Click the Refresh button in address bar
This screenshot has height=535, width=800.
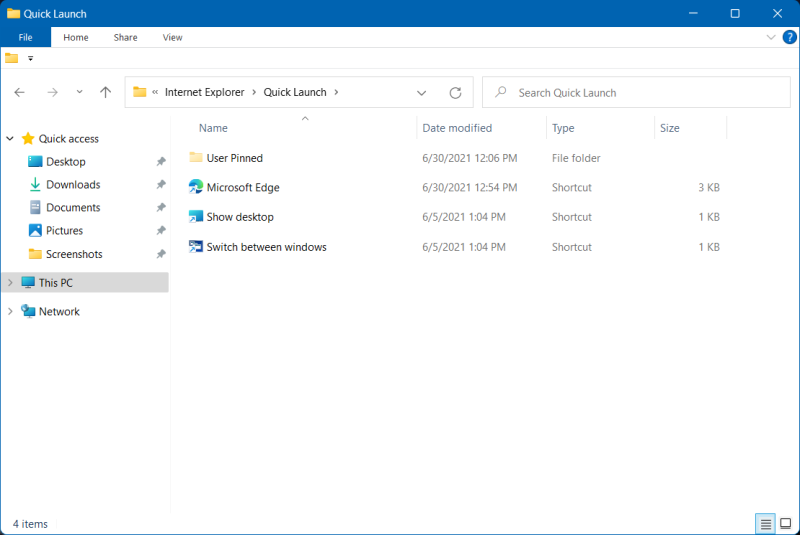point(455,93)
